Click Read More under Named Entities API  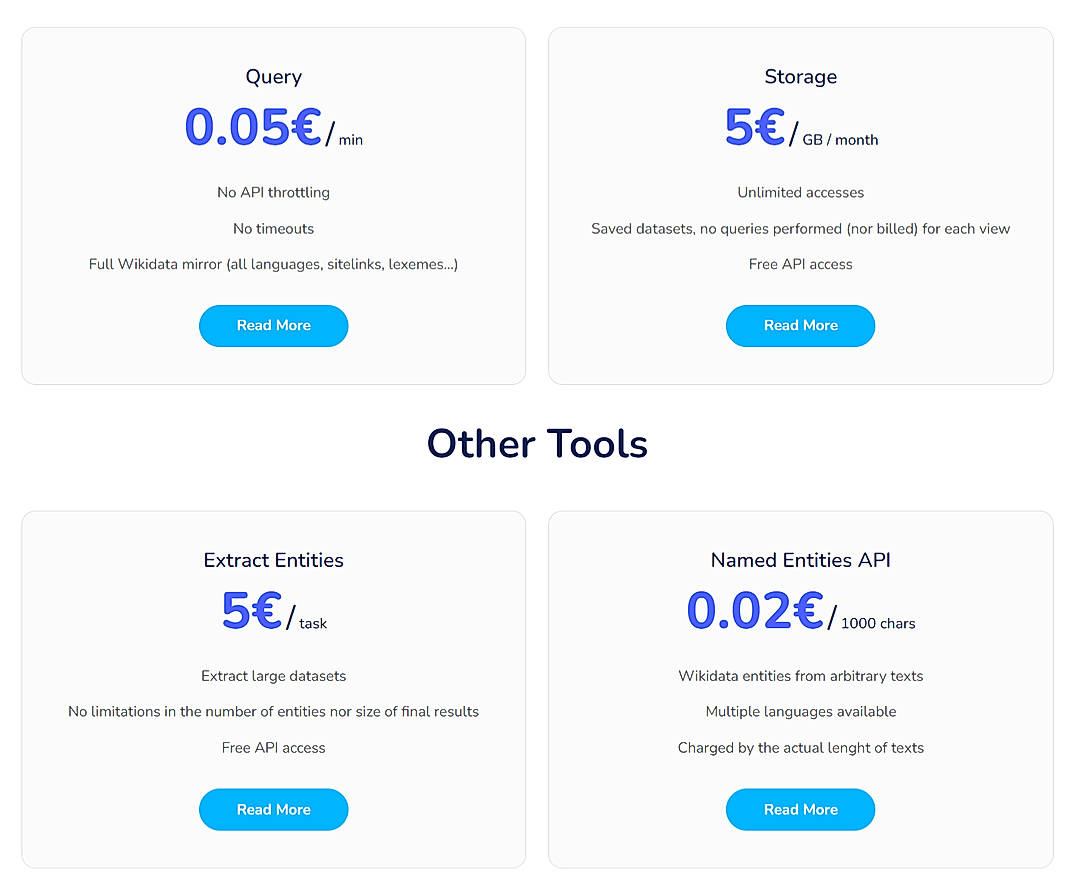(x=800, y=809)
